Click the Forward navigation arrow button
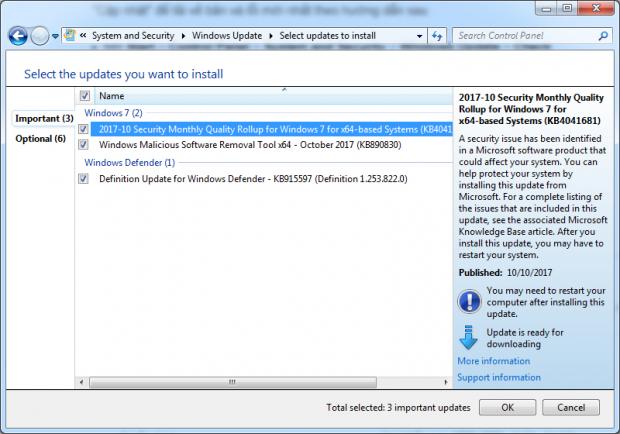Image resolution: width=620 pixels, height=434 pixels. click(40, 36)
